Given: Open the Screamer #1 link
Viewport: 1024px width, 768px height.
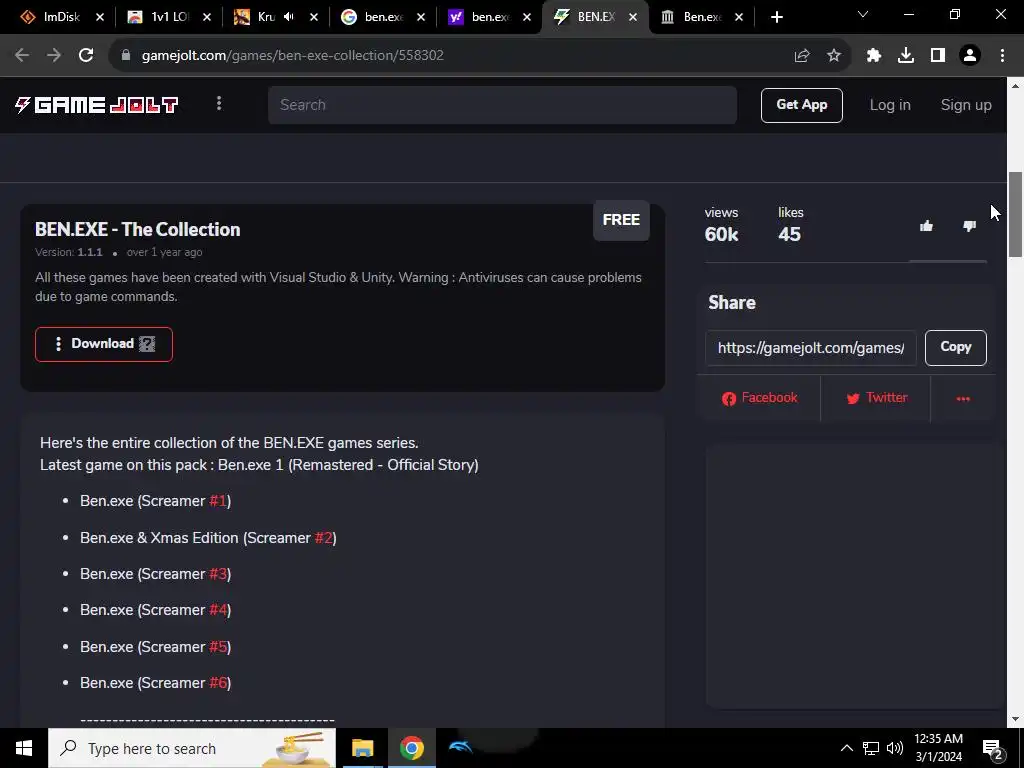Looking at the screenshot, I should 218,501.
